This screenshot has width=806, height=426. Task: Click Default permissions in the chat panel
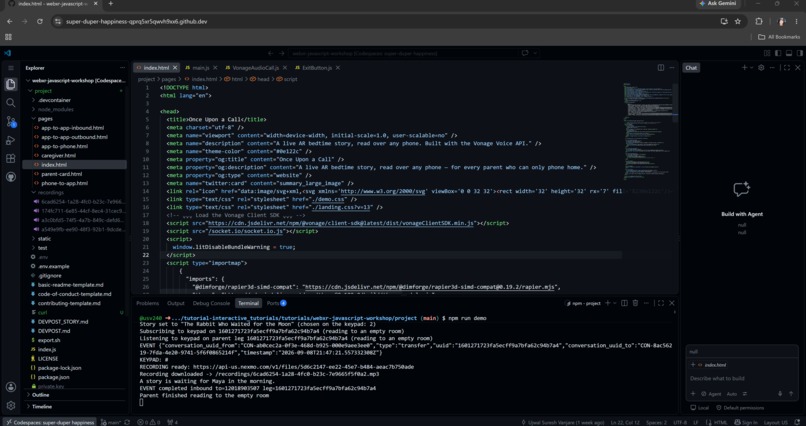(740, 408)
